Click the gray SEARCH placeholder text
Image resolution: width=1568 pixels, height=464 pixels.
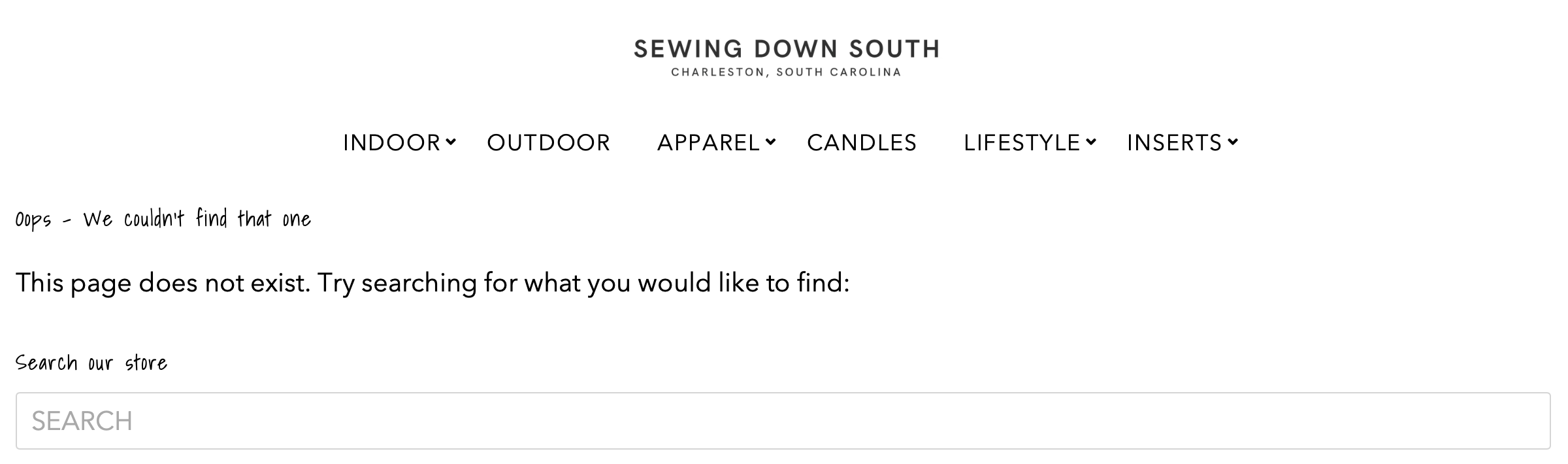click(x=82, y=421)
